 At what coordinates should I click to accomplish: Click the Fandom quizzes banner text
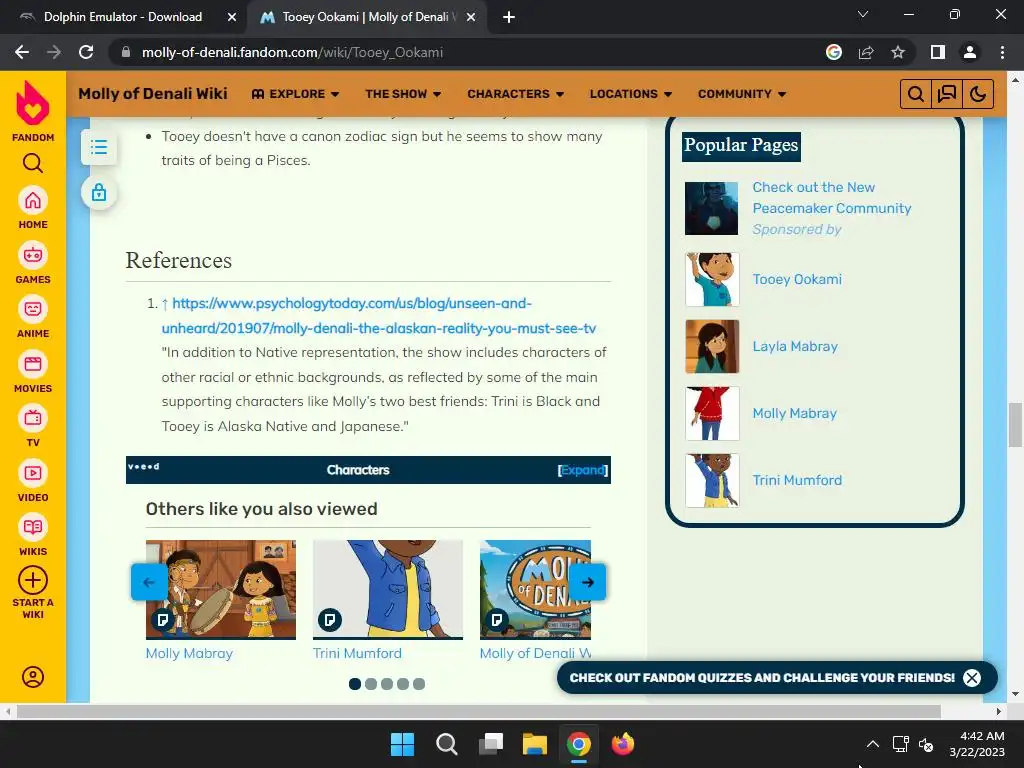(x=761, y=678)
